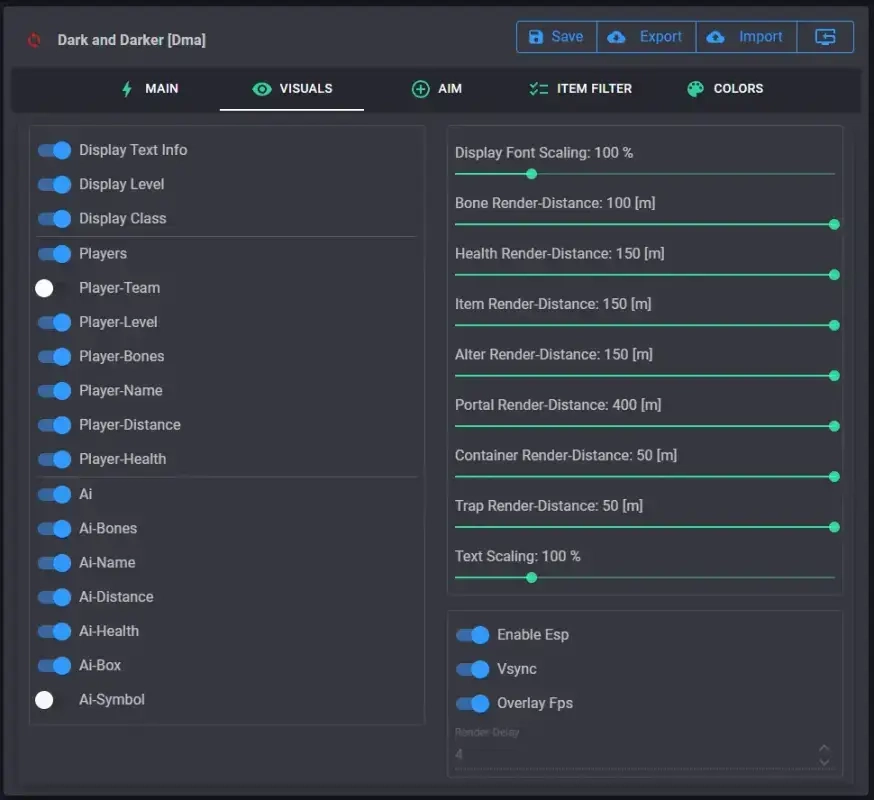Viewport: 874px width, 800px height.
Task: Click the red power icon beside the title
Action: click(35, 41)
